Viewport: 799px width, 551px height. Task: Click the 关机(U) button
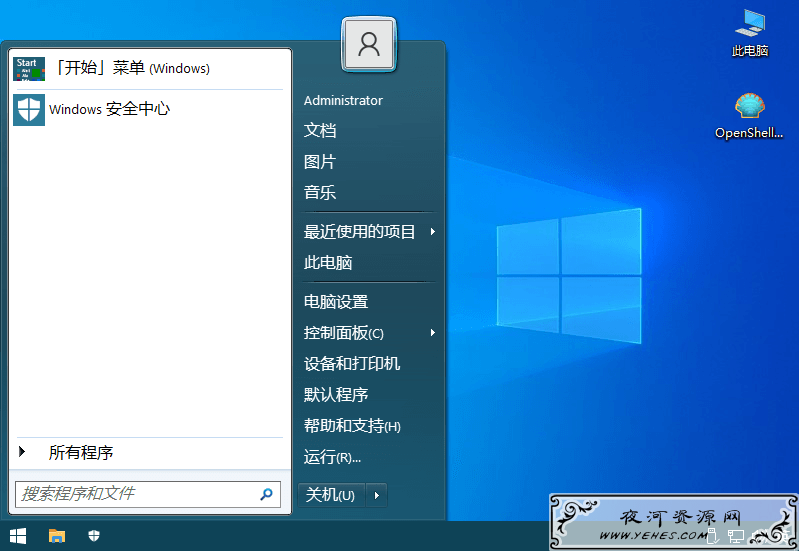click(331, 495)
